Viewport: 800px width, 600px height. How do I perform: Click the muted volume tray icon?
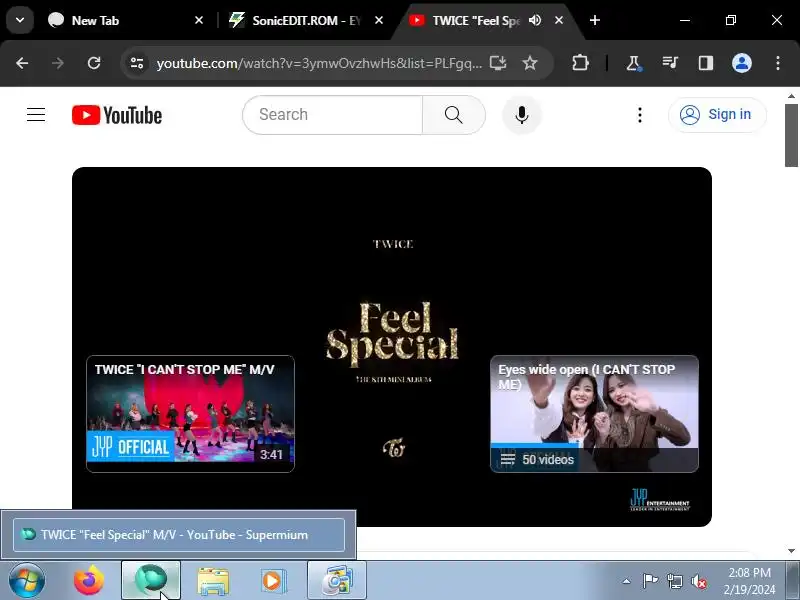tap(698, 581)
